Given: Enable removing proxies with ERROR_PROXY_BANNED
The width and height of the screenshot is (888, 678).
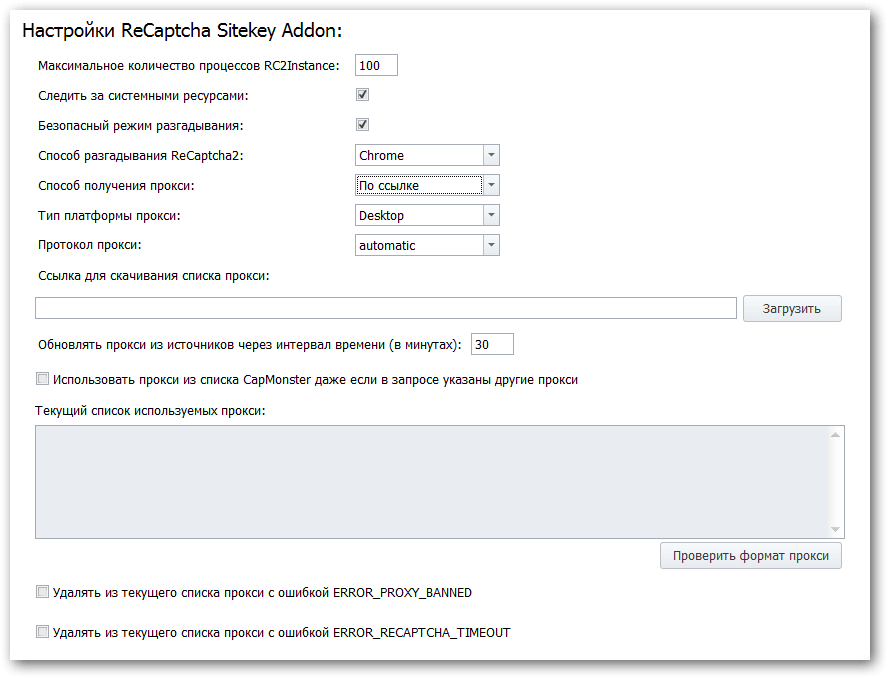Looking at the screenshot, I should click(42, 592).
